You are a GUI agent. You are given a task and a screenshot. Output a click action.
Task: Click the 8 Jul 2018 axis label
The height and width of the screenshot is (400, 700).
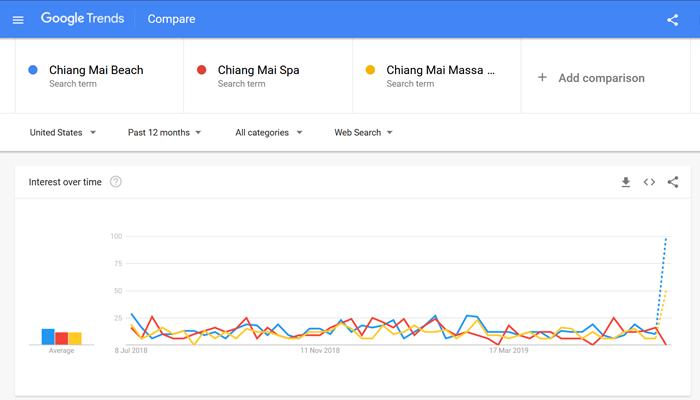(131, 350)
